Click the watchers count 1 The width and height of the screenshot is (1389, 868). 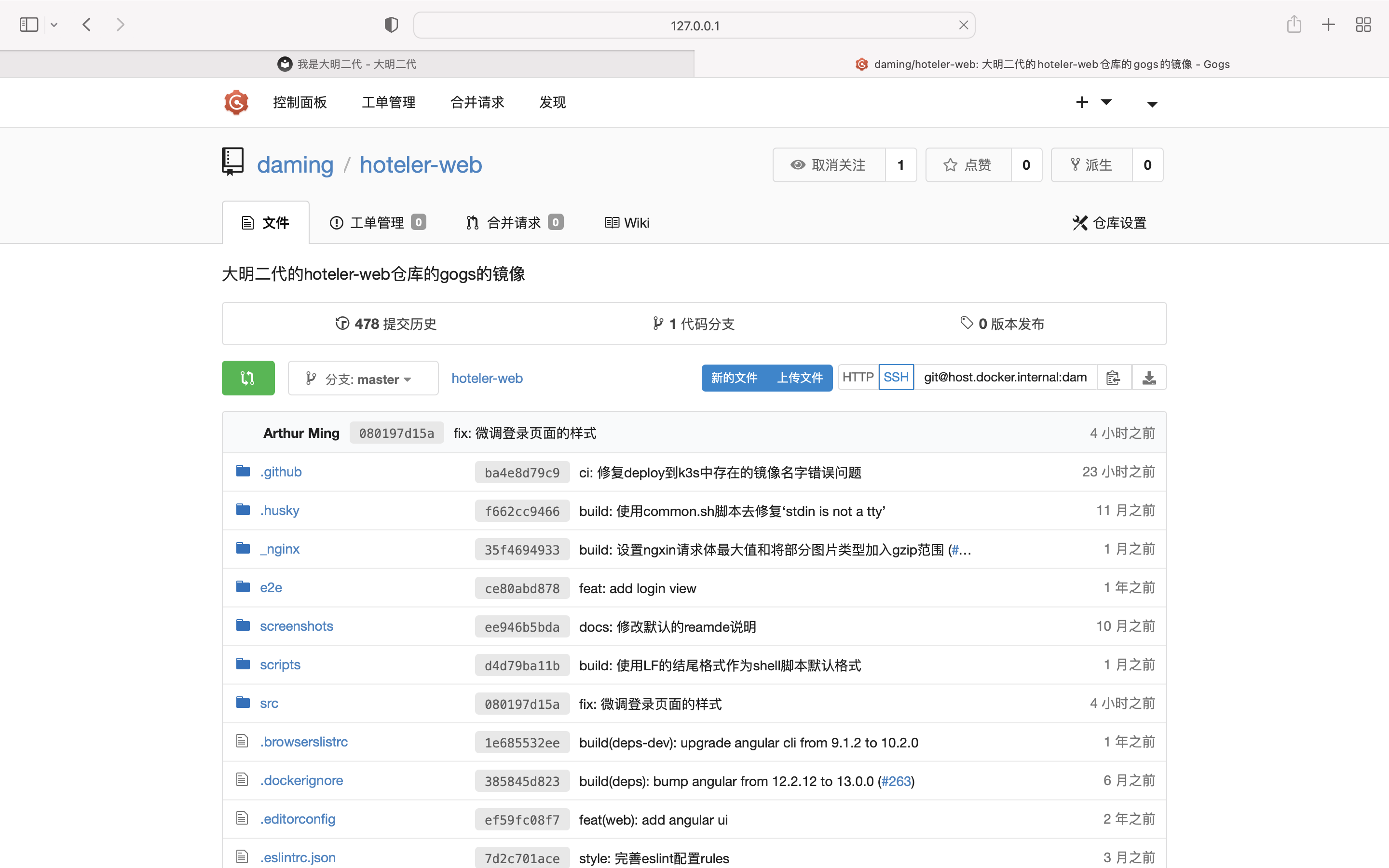[x=900, y=165]
